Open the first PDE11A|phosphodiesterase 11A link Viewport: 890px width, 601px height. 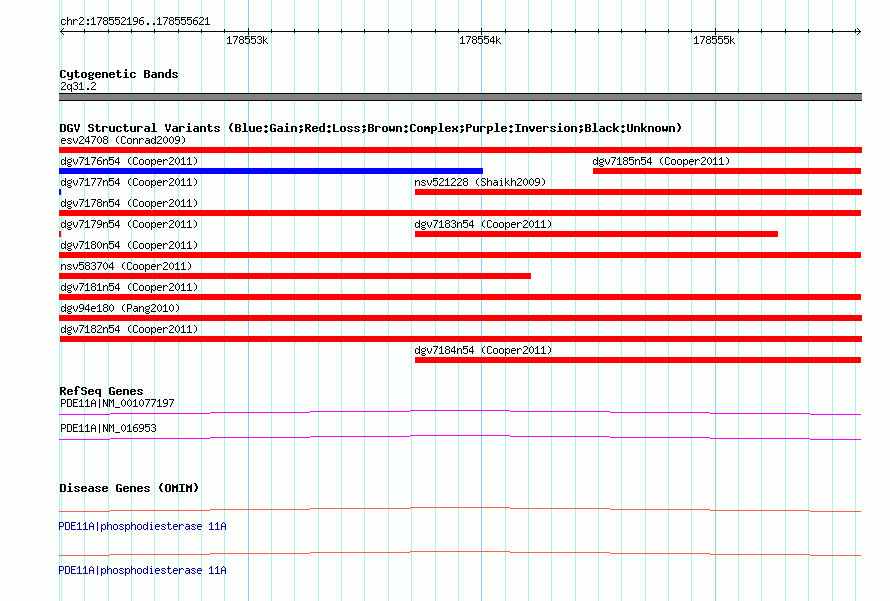point(142,527)
